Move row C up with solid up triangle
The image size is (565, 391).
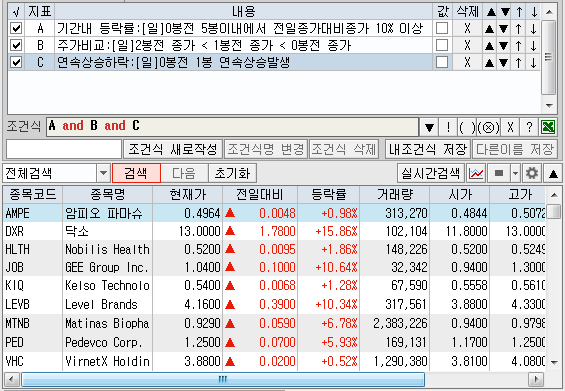tap(489, 63)
